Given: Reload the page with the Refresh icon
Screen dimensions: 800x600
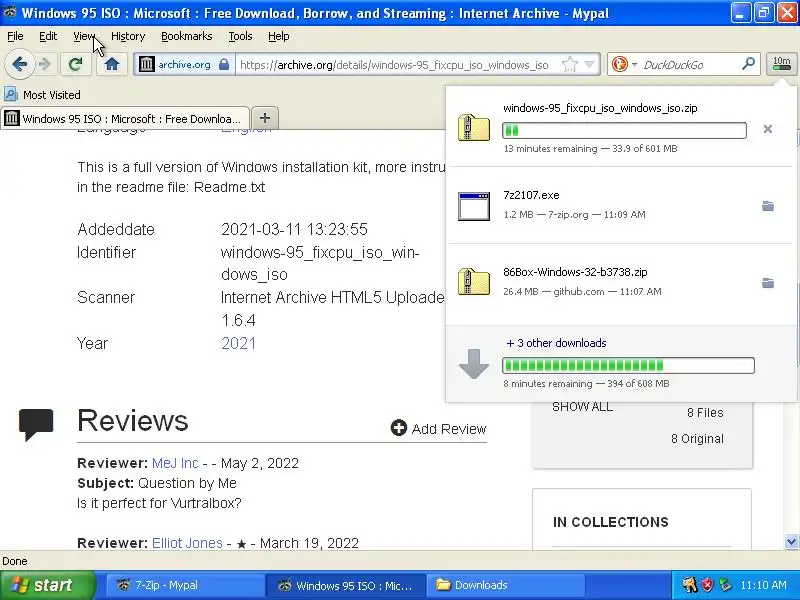Looking at the screenshot, I should coord(76,64).
